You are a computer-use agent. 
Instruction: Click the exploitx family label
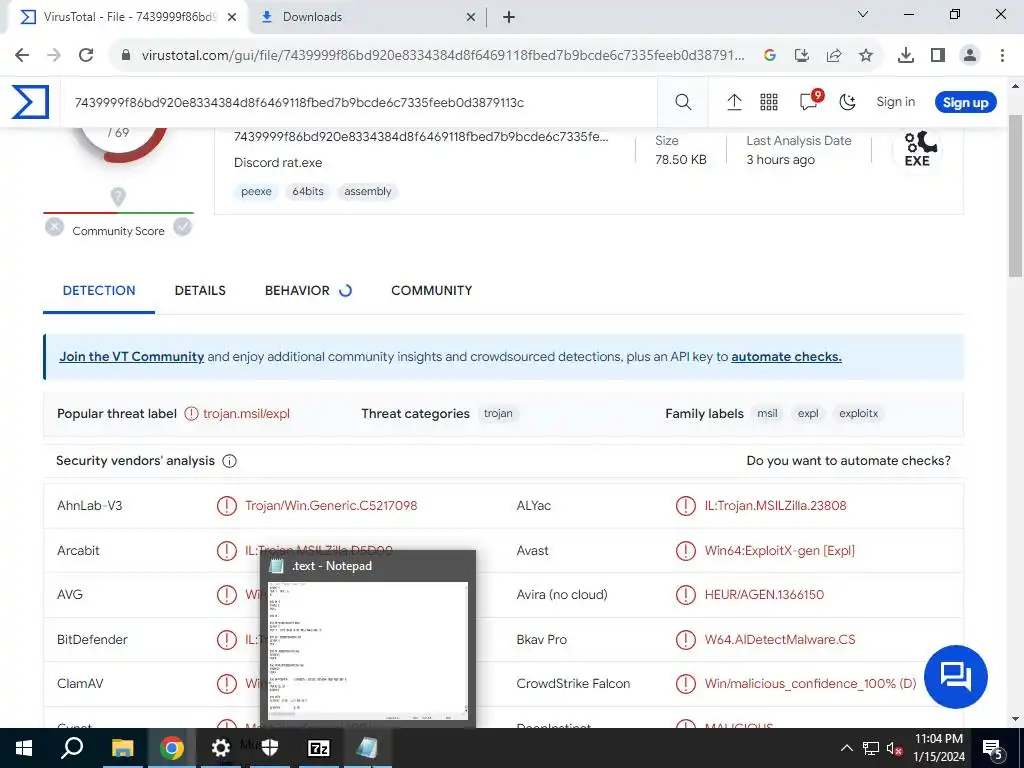[x=859, y=413]
